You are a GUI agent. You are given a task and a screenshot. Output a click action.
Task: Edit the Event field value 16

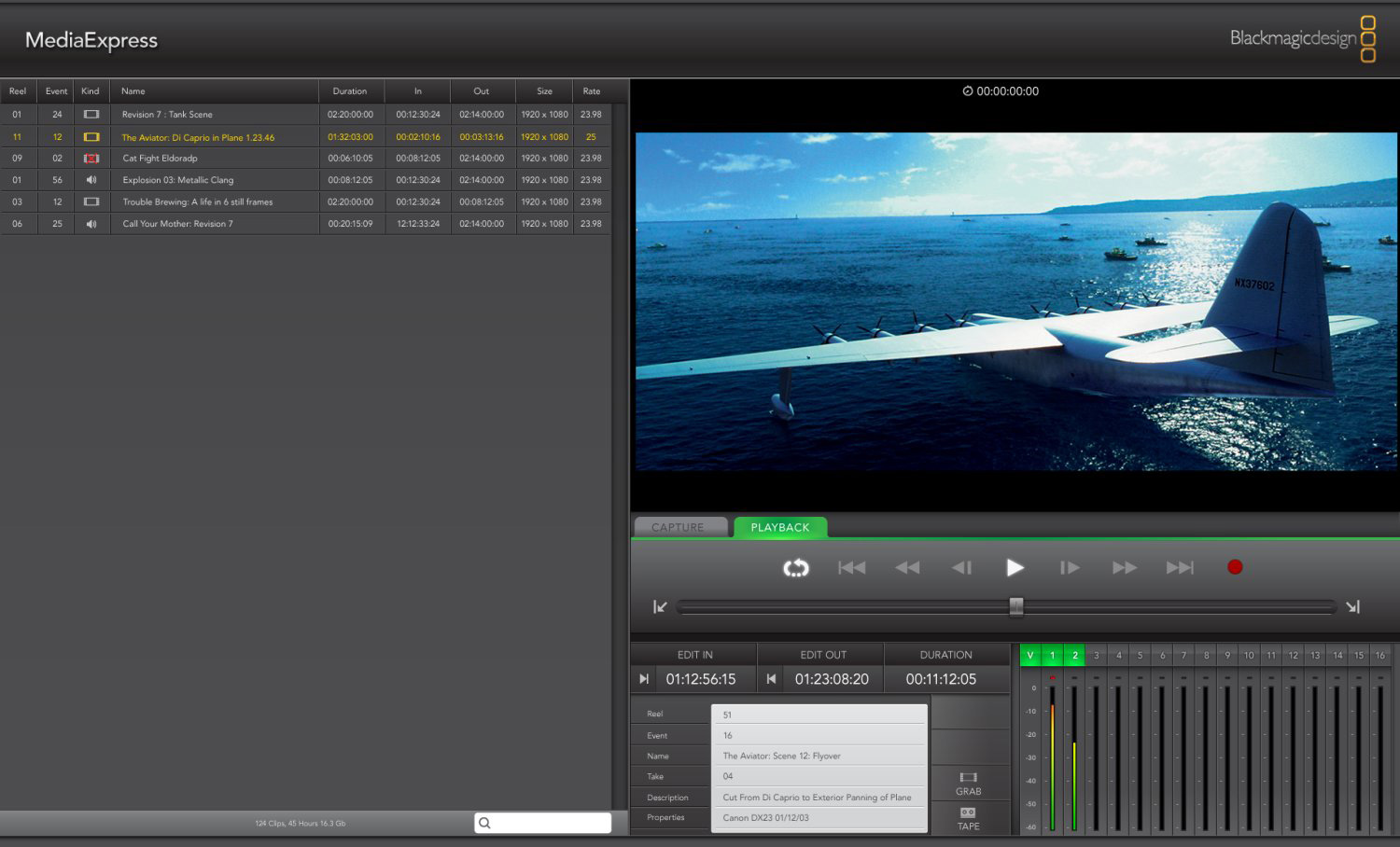tap(819, 735)
